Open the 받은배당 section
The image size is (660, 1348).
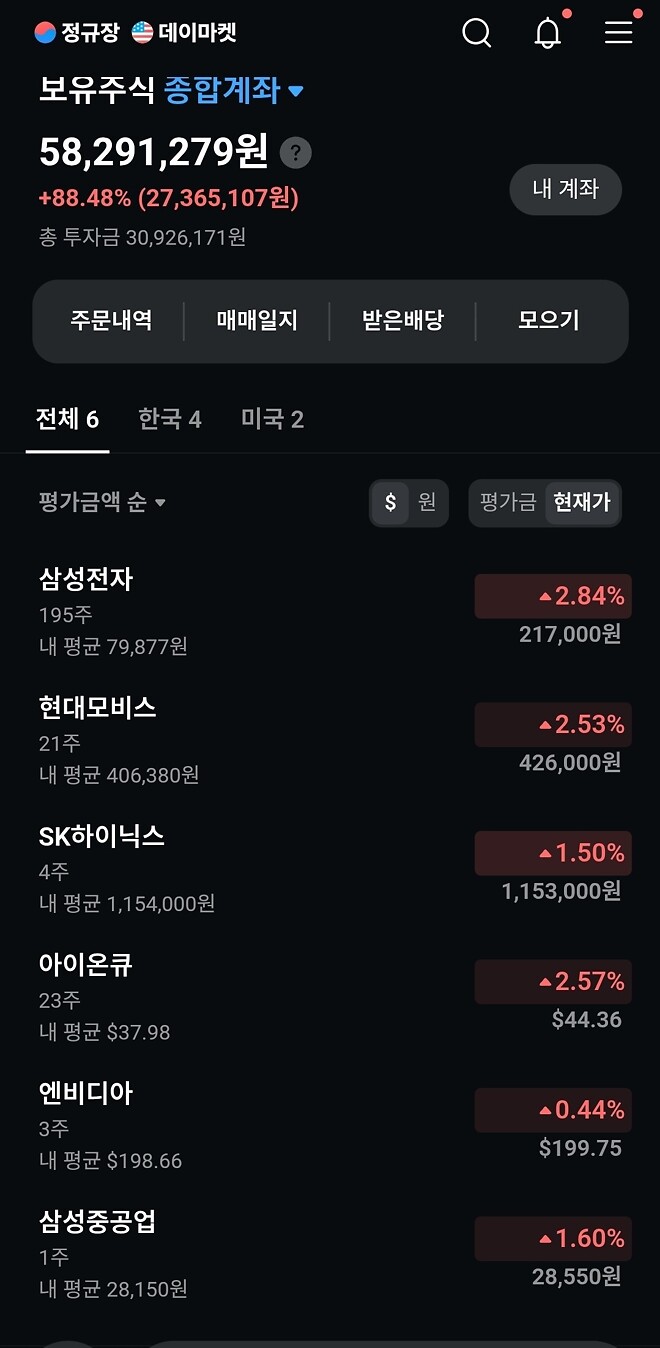tap(403, 321)
